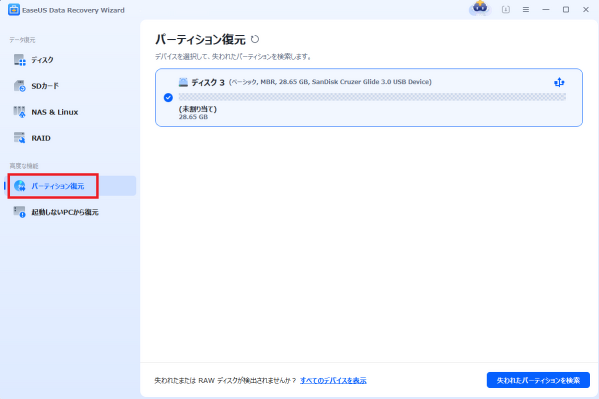Viewport: 599px width, 399px height.
Task: Toggle the ディスク 3 selection checkmark
Action: [168, 97]
